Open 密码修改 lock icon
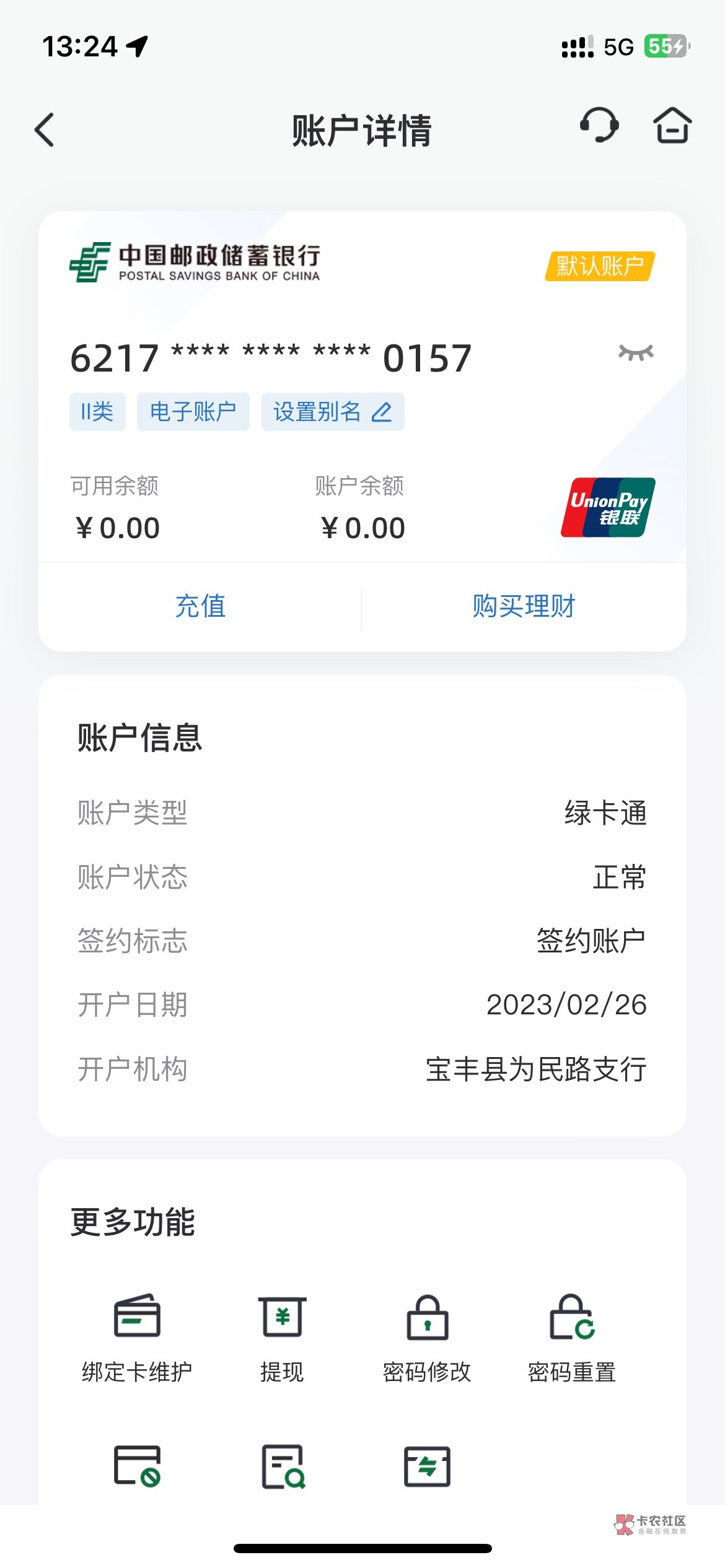This screenshot has width=725, height=1568. click(x=427, y=1315)
